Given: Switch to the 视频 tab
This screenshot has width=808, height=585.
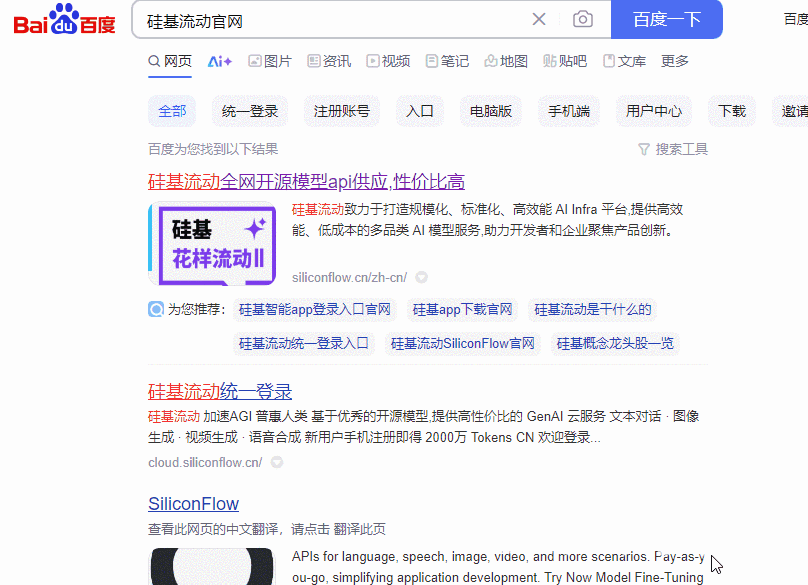Looking at the screenshot, I should [388, 61].
